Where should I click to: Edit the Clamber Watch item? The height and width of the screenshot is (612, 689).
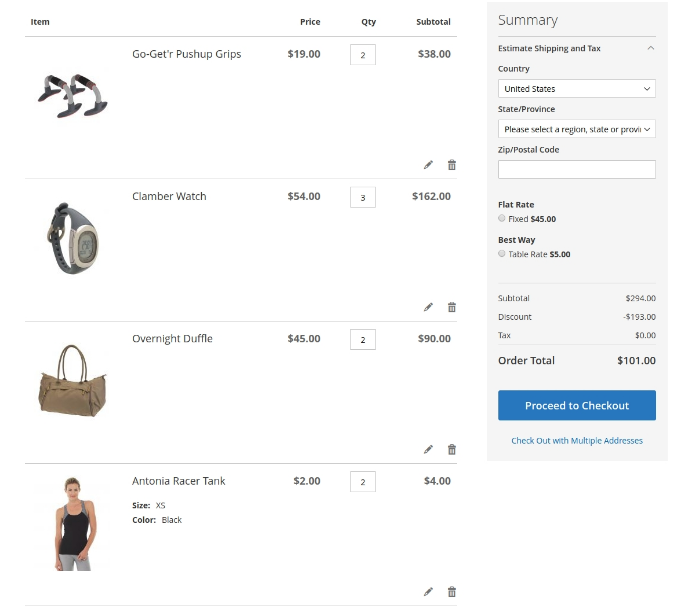(x=428, y=307)
